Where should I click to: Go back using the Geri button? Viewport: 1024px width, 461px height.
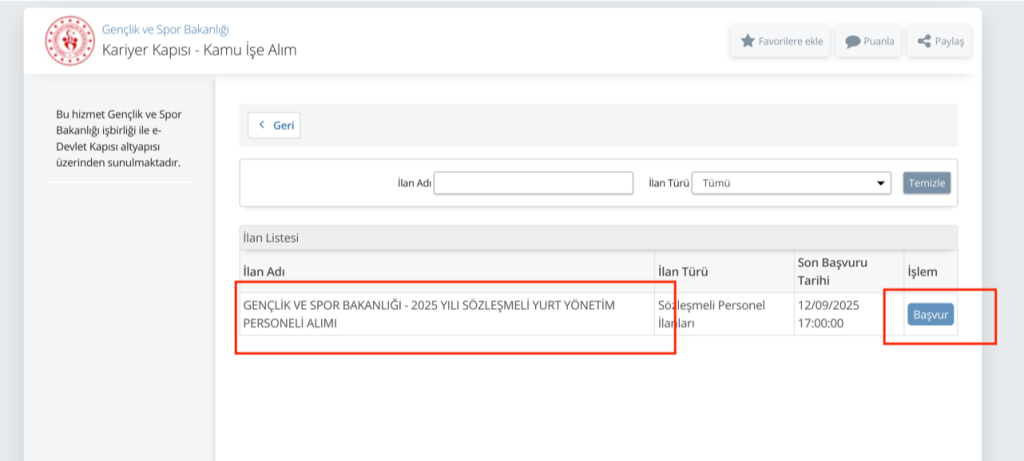pos(274,125)
